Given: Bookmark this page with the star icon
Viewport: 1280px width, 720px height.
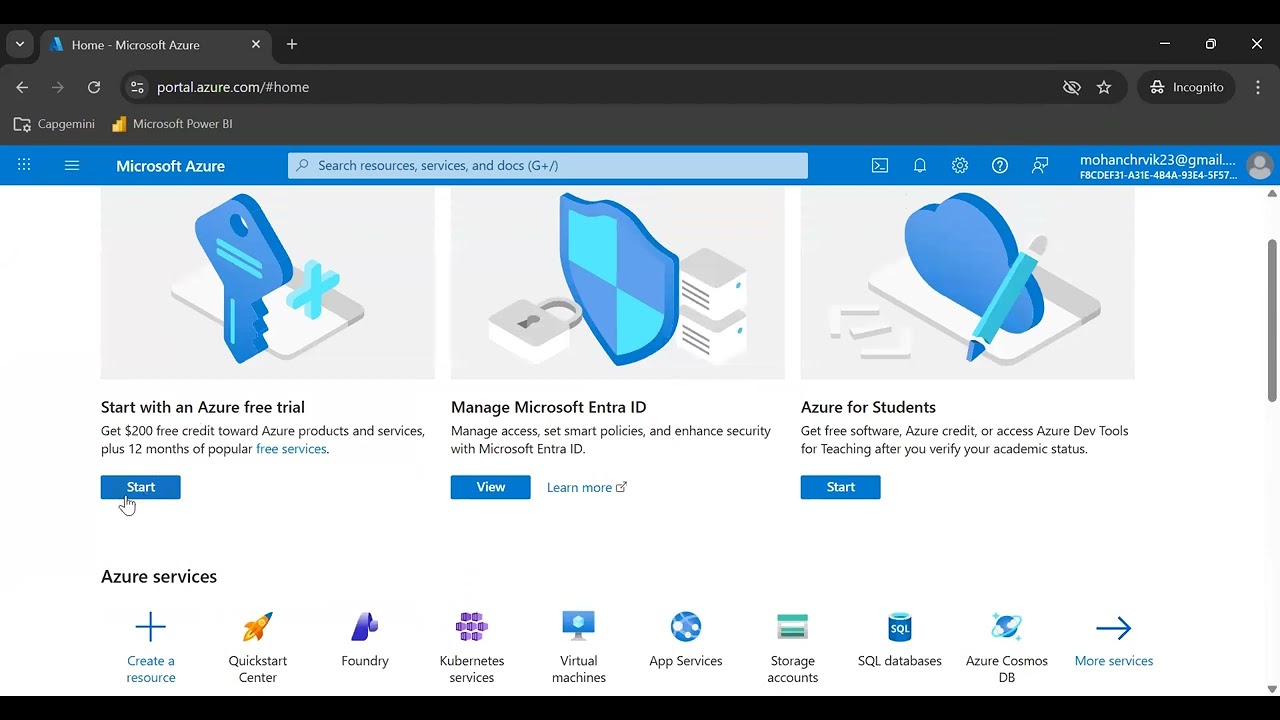Looking at the screenshot, I should click(x=1104, y=87).
